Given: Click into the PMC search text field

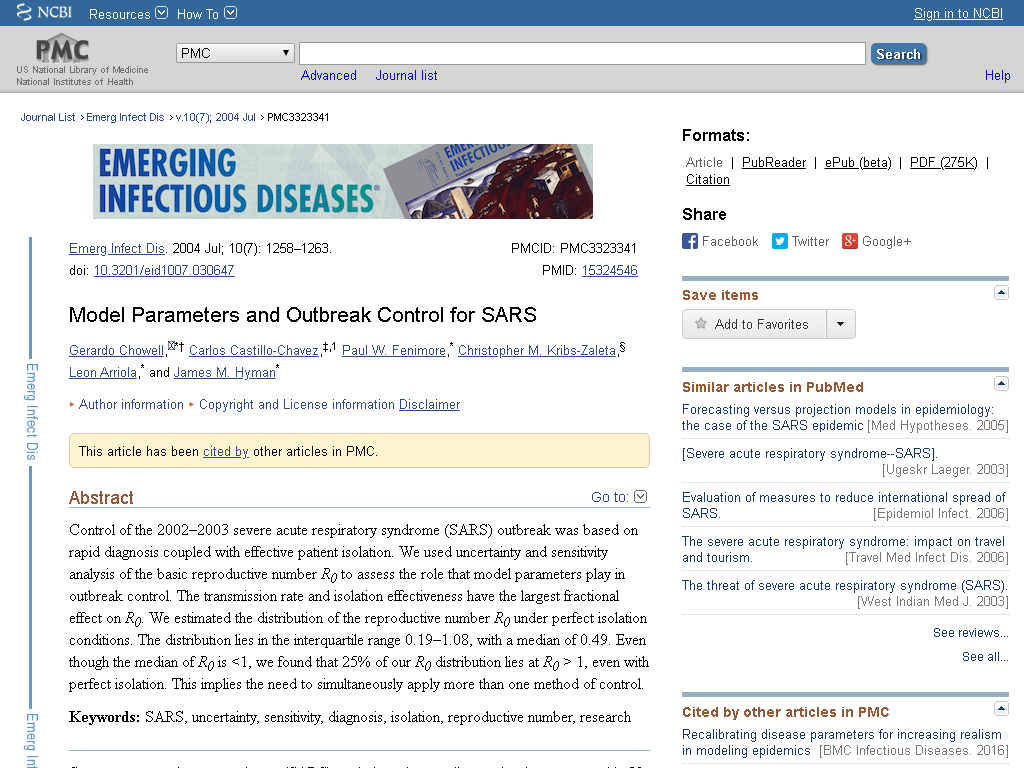Looking at the screenshot, I should (583, 54).
